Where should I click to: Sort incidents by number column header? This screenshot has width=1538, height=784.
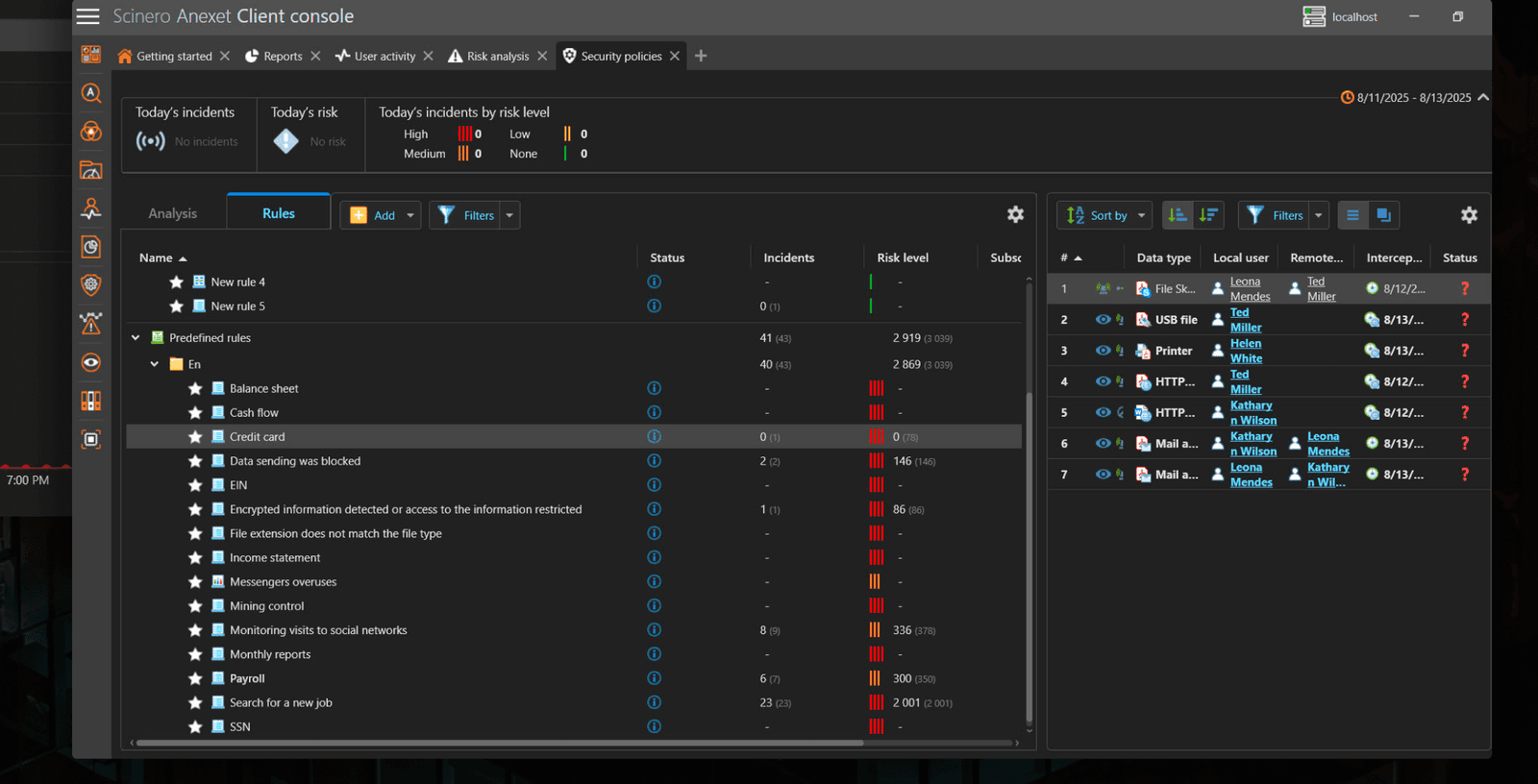point(1071,257)
